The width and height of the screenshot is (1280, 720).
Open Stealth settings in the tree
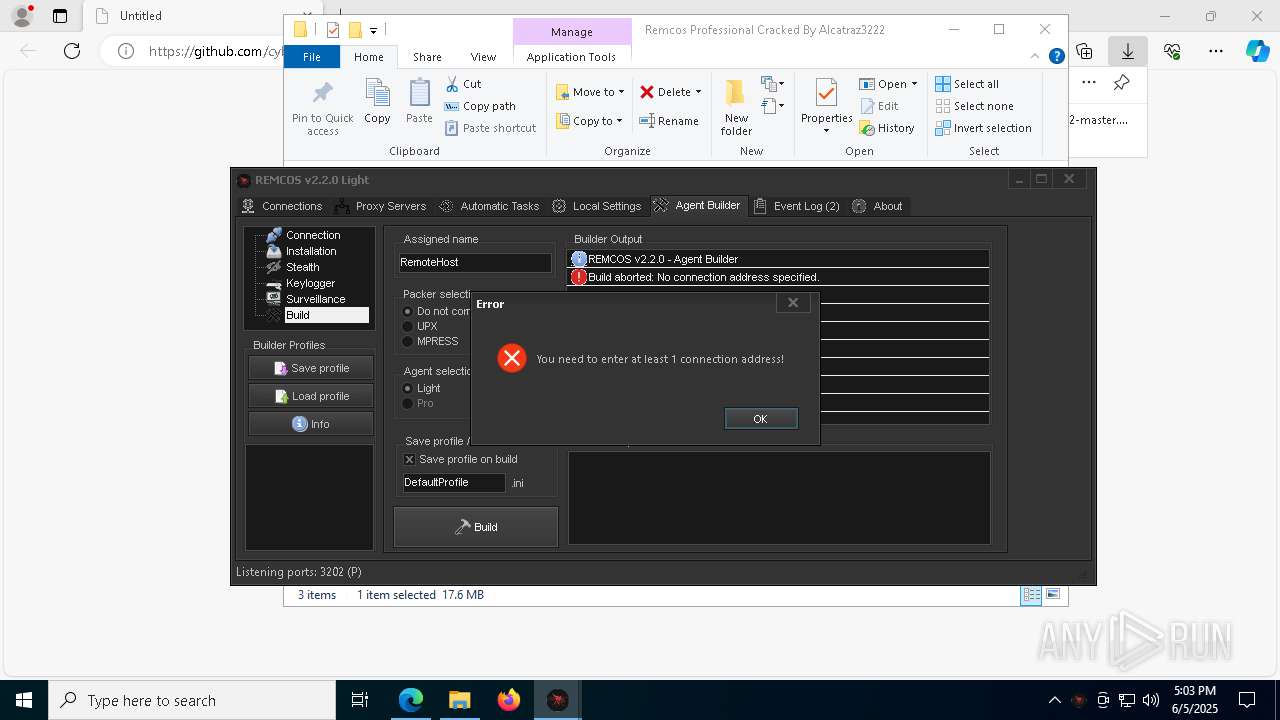point(303,267)
